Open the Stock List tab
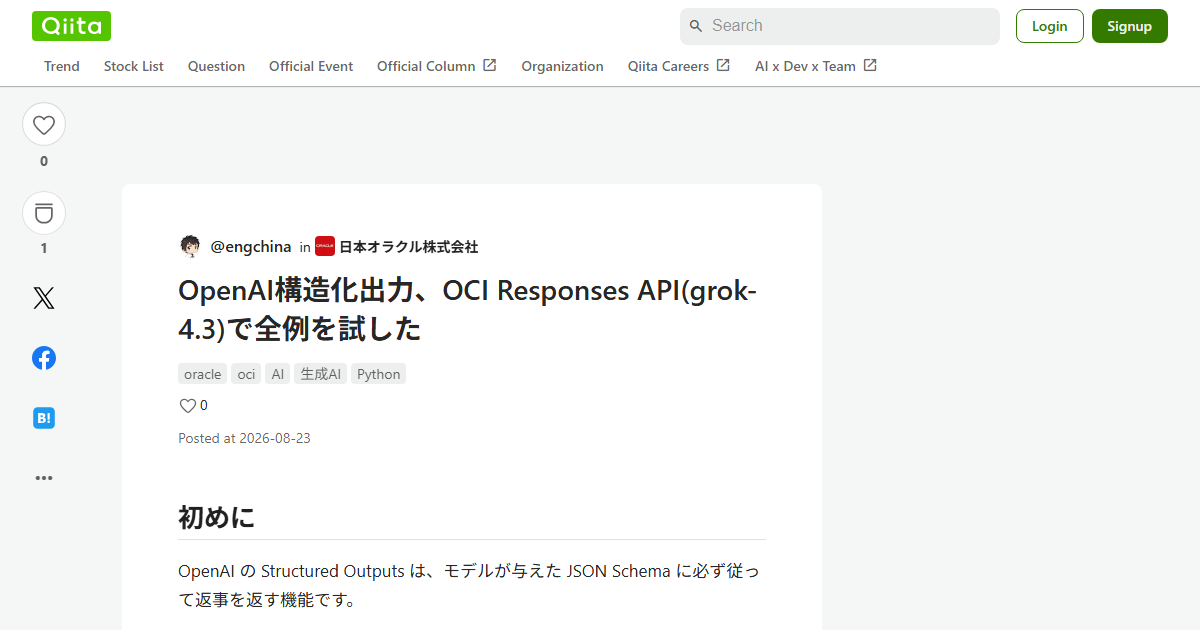The image size is (1200, 630). pyautogui.click(x=134, y=66)
